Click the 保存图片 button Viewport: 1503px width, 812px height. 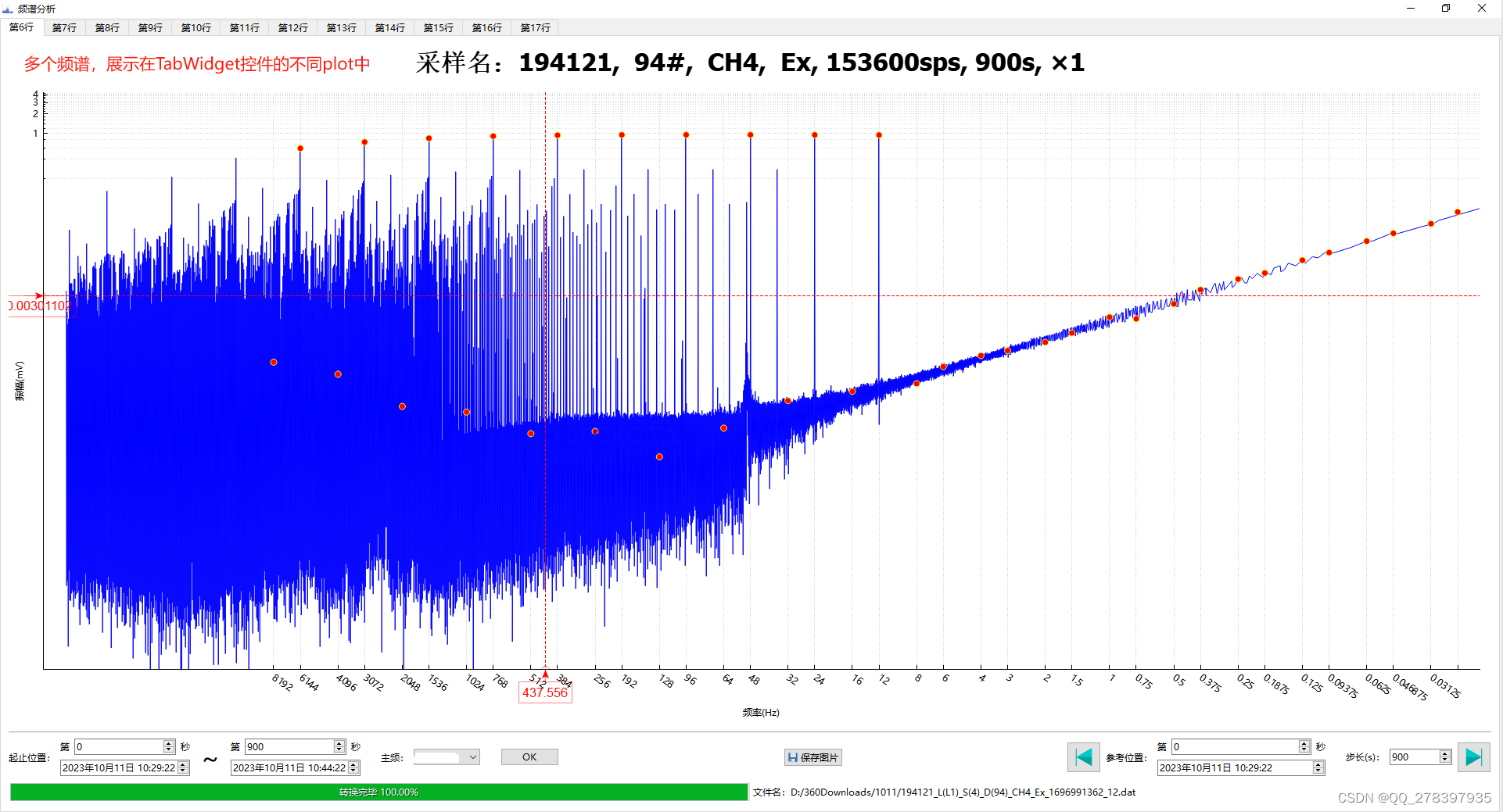(813, 757)
